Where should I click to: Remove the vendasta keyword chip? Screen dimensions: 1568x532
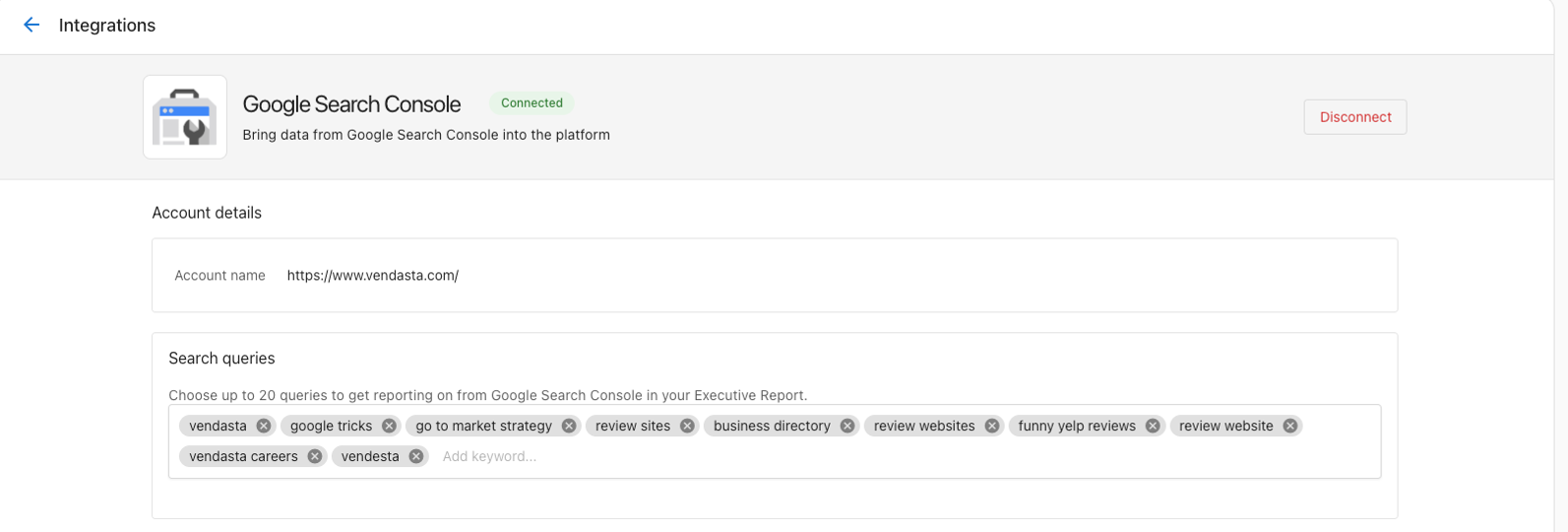[264, 427]
